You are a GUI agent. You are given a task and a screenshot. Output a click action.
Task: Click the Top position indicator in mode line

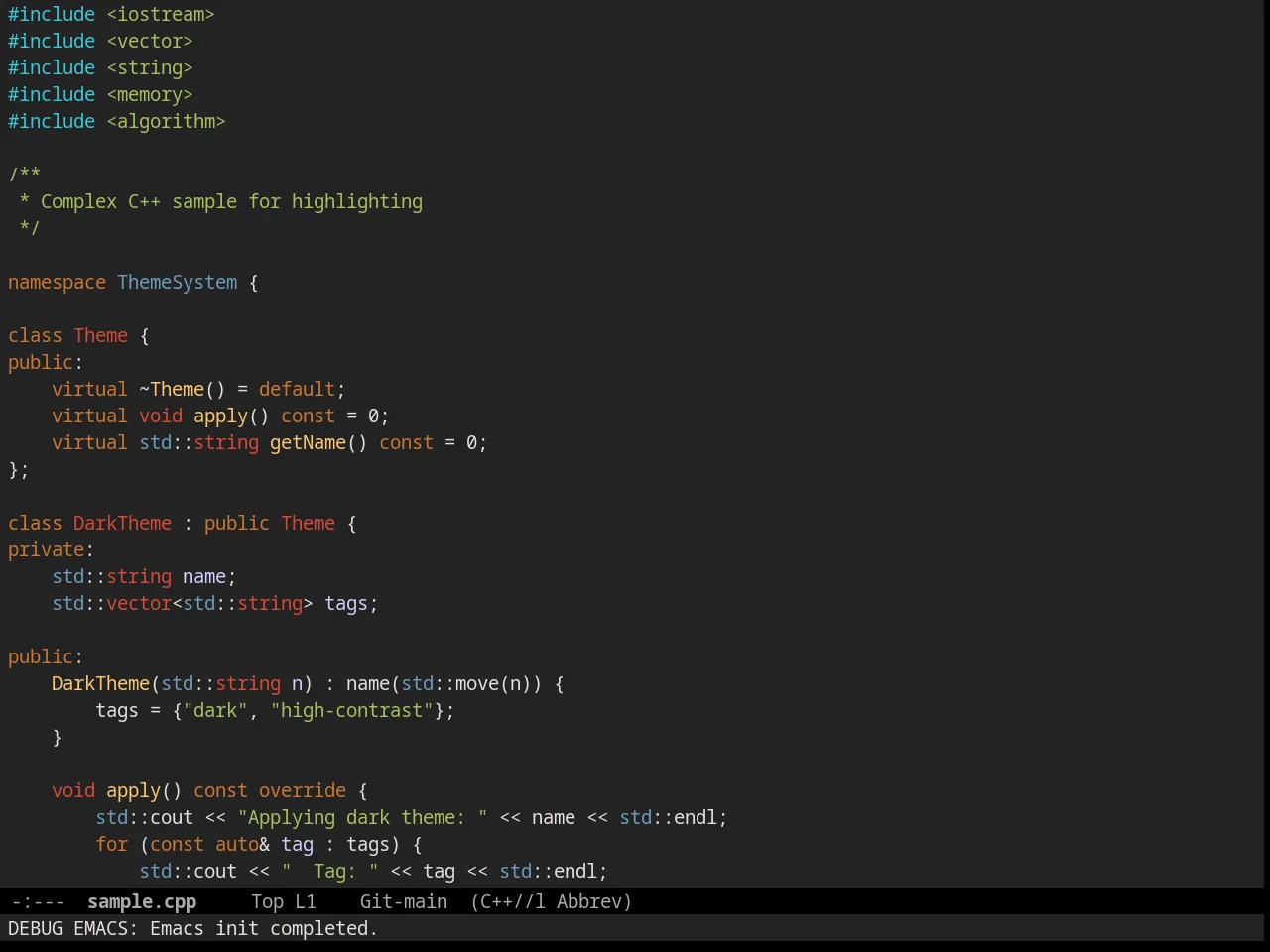[x=268, y=901]
